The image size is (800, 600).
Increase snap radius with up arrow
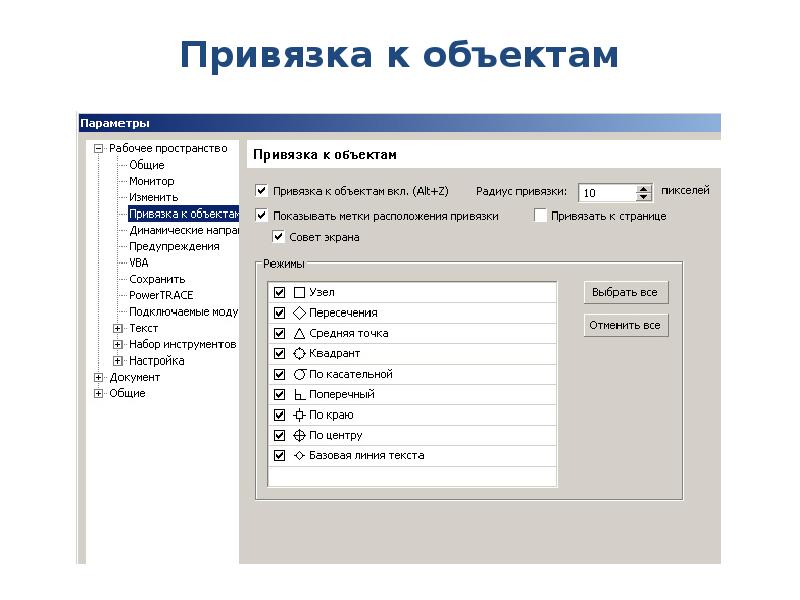point(644,188)
